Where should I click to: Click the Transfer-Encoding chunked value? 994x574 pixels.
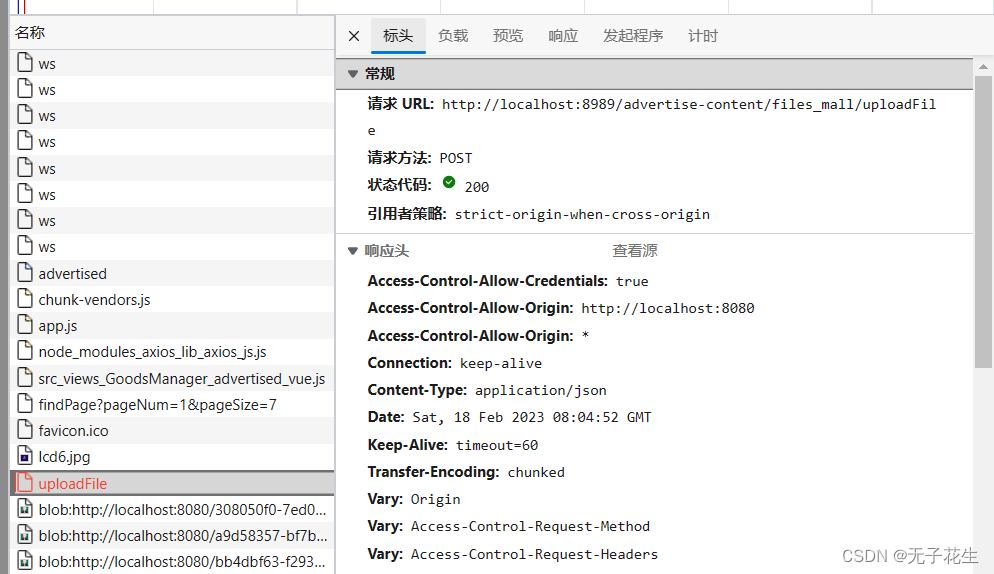[536, 473]
